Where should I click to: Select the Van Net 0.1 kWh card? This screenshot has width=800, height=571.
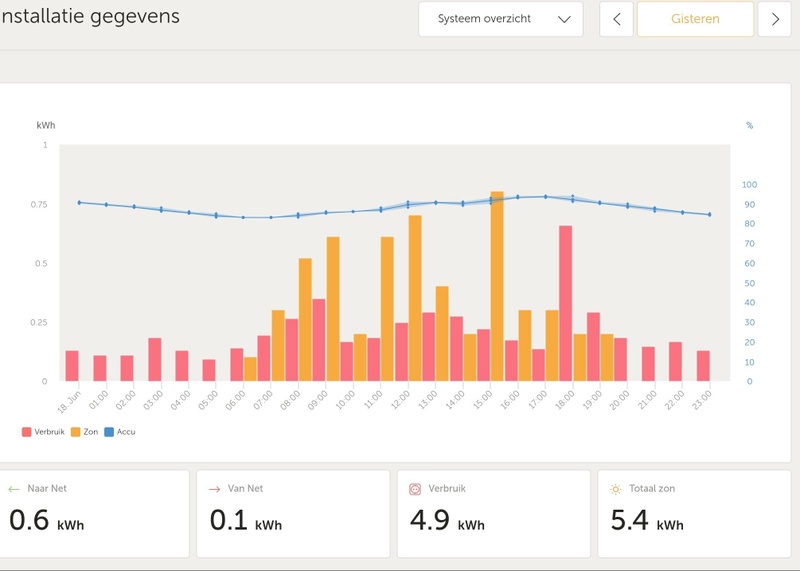coord(293,514)
